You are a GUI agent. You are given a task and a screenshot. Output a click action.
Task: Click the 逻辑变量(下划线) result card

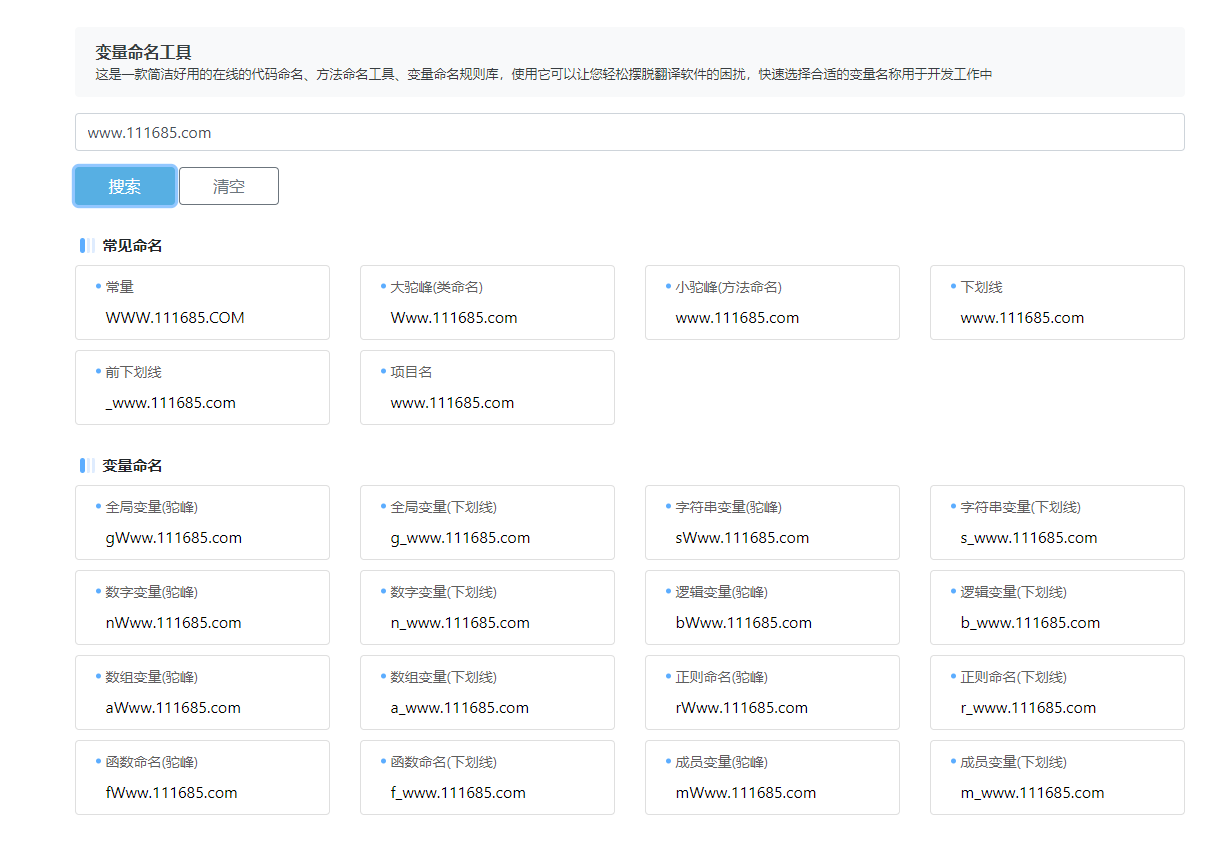tap(1057, 607)
